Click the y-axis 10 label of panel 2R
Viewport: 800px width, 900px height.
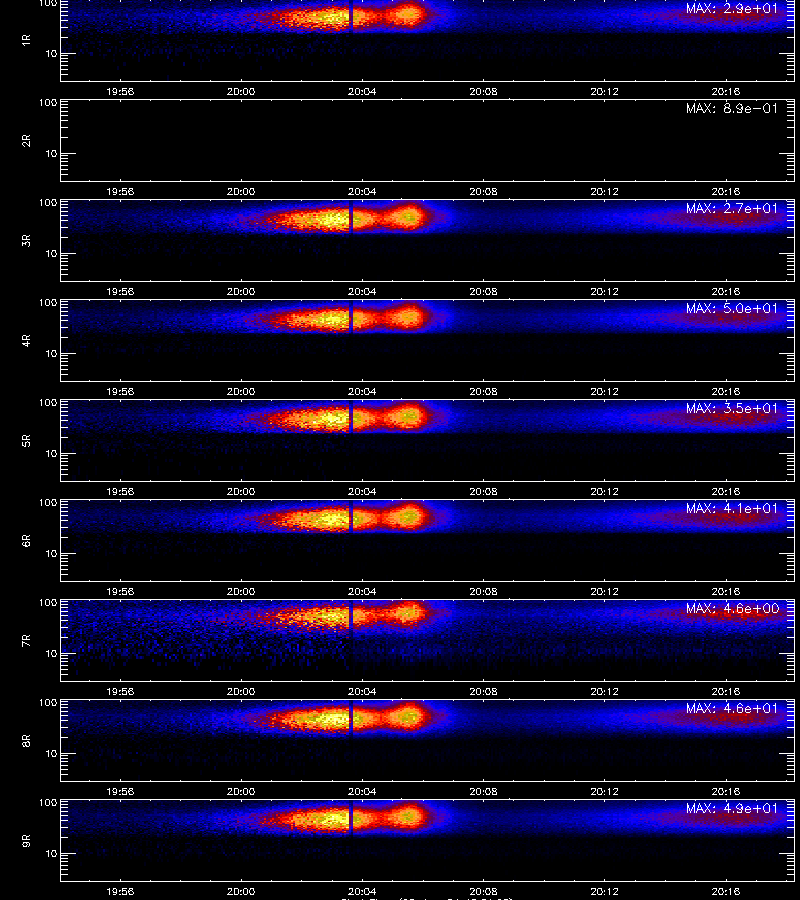51,153
